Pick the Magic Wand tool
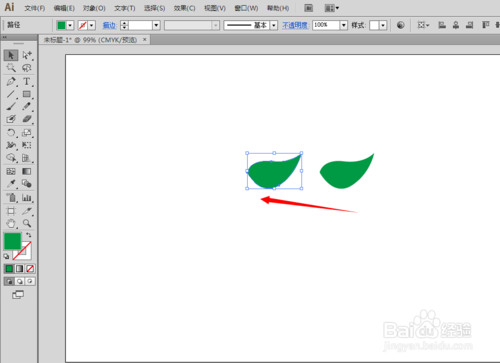This screenshot has height=363, width=500. [x=11, y=68]
